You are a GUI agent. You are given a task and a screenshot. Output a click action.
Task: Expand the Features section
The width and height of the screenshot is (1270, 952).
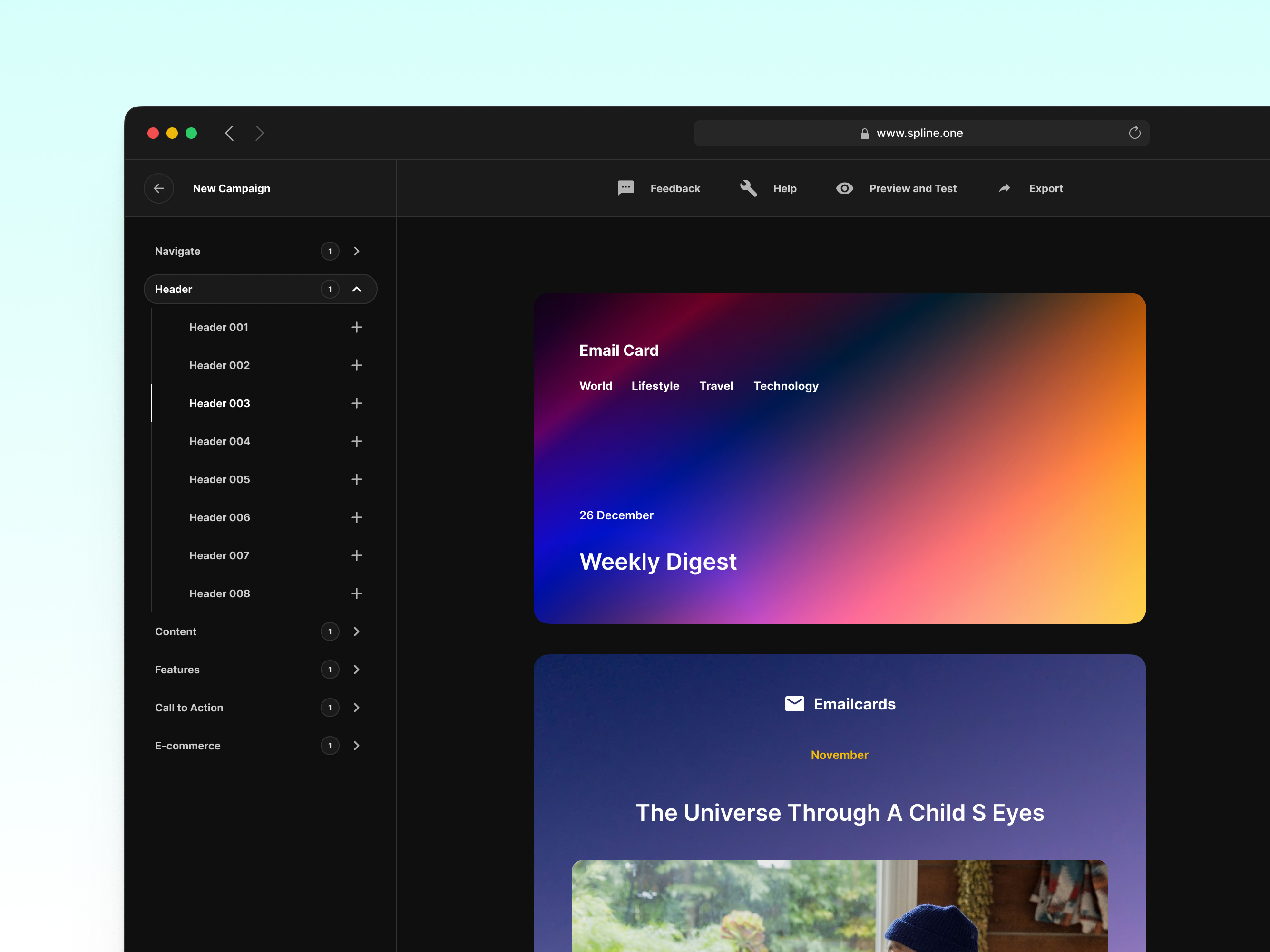[x=357, y=669]
